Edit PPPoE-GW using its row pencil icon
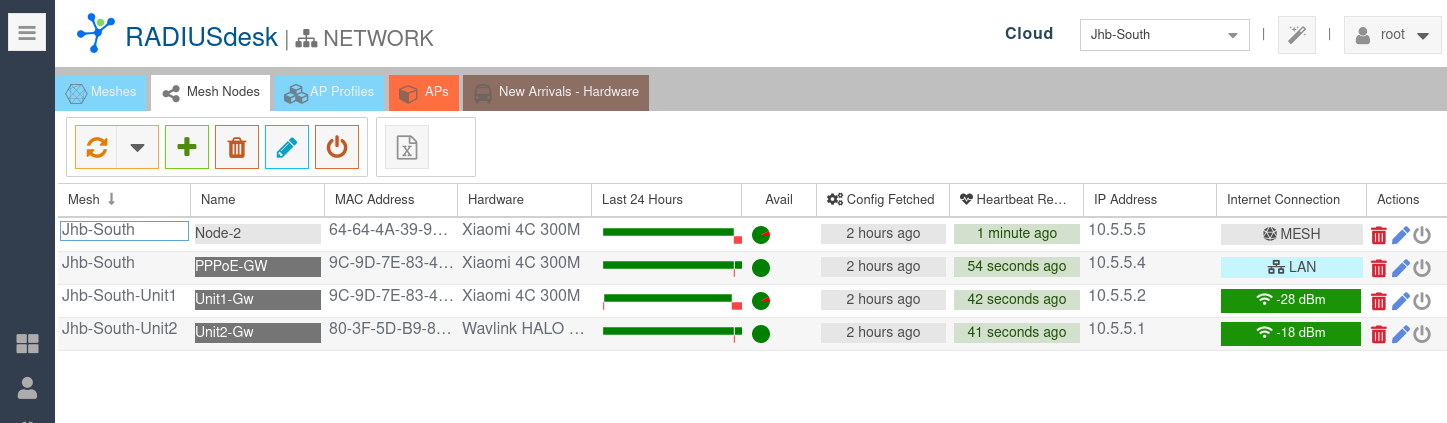 (x=1401, y=268)
